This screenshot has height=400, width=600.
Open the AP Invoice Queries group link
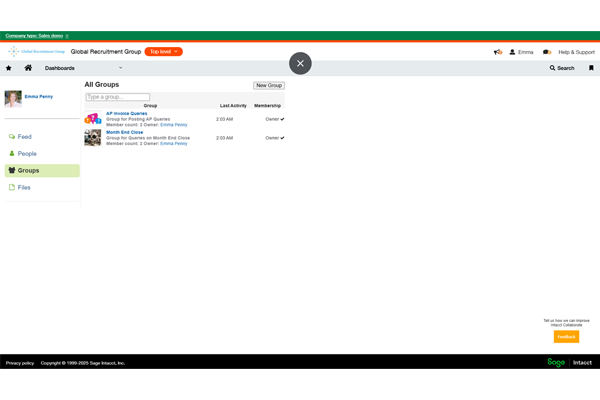pyautogui.click(x=127, y=113)
